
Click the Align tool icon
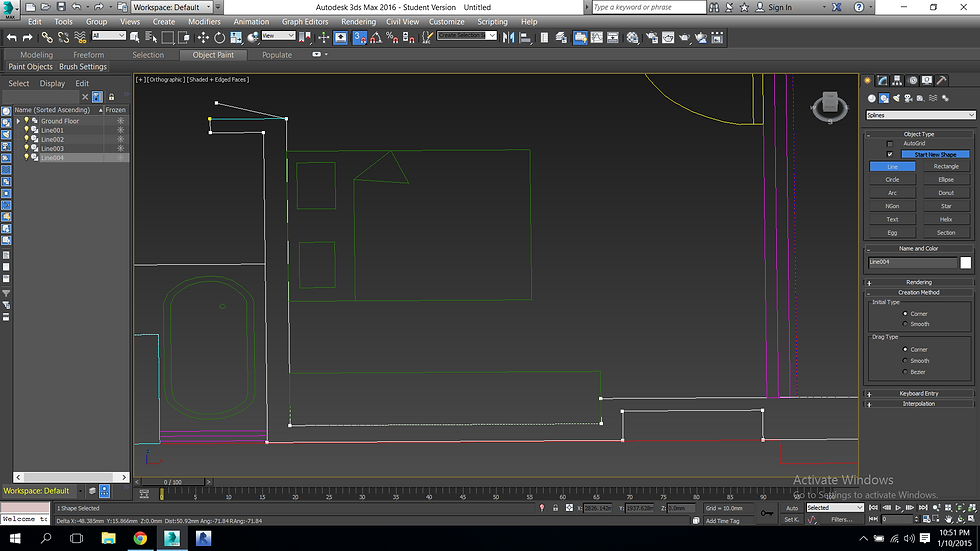pos(525,38)
